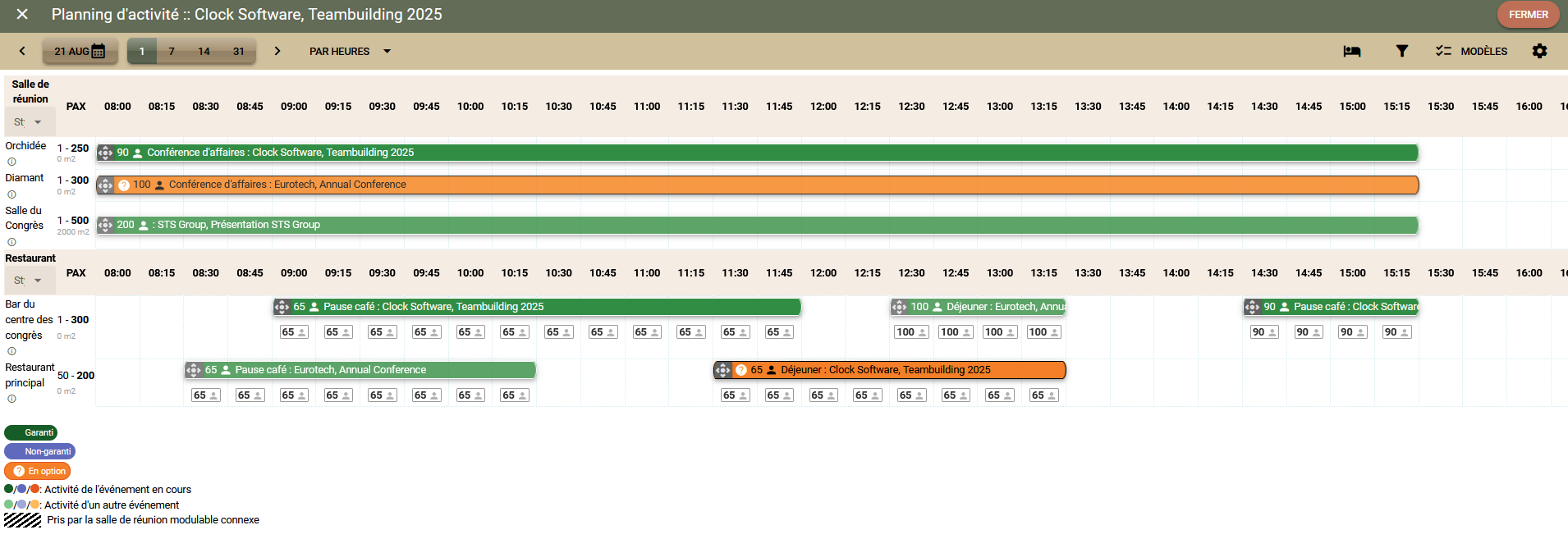Open STS Group Présentation event
Viewport: 1568px width, 539px height.
pos(757,225)
